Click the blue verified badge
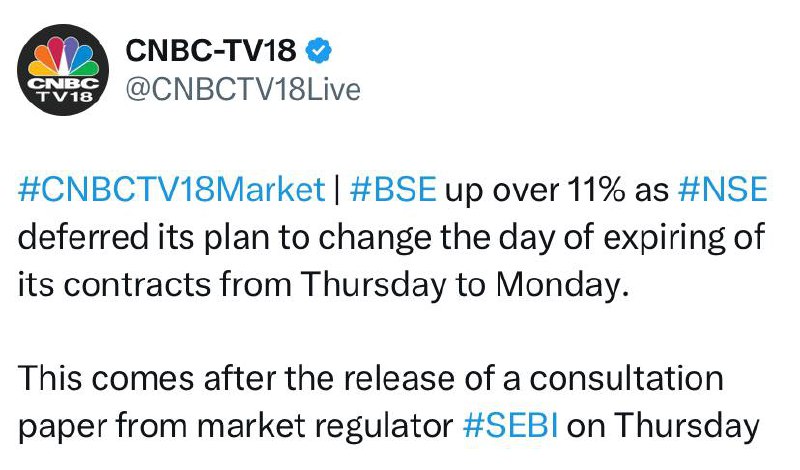800x470 pixels. pyautogui.click(x=318, y=51)
